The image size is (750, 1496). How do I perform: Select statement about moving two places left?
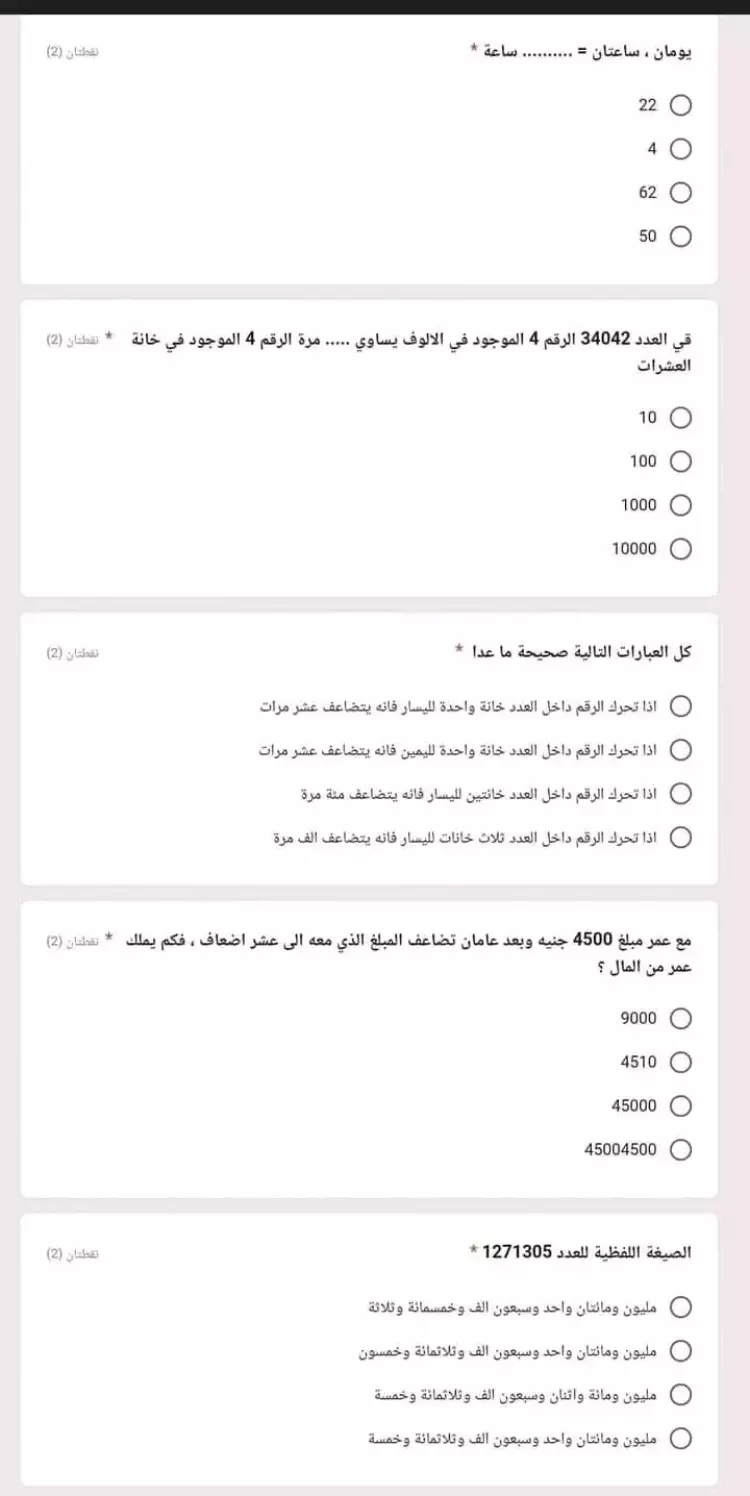click(x=681, y=793)
